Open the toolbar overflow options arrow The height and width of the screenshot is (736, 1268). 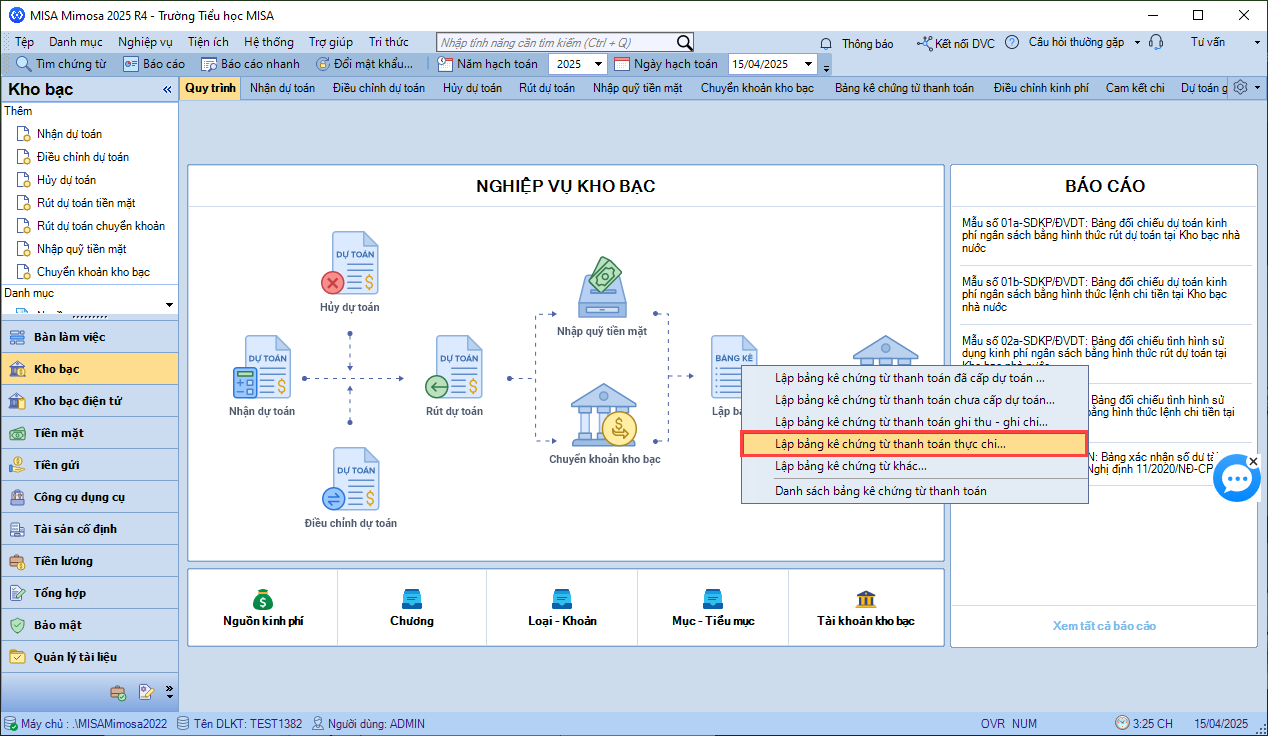(826, 67)
